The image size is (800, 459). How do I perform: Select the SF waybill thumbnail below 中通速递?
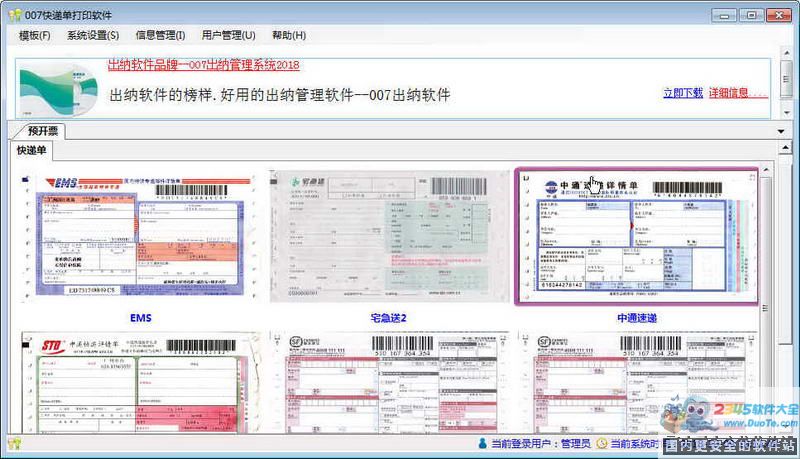click(x=637, y=383)
